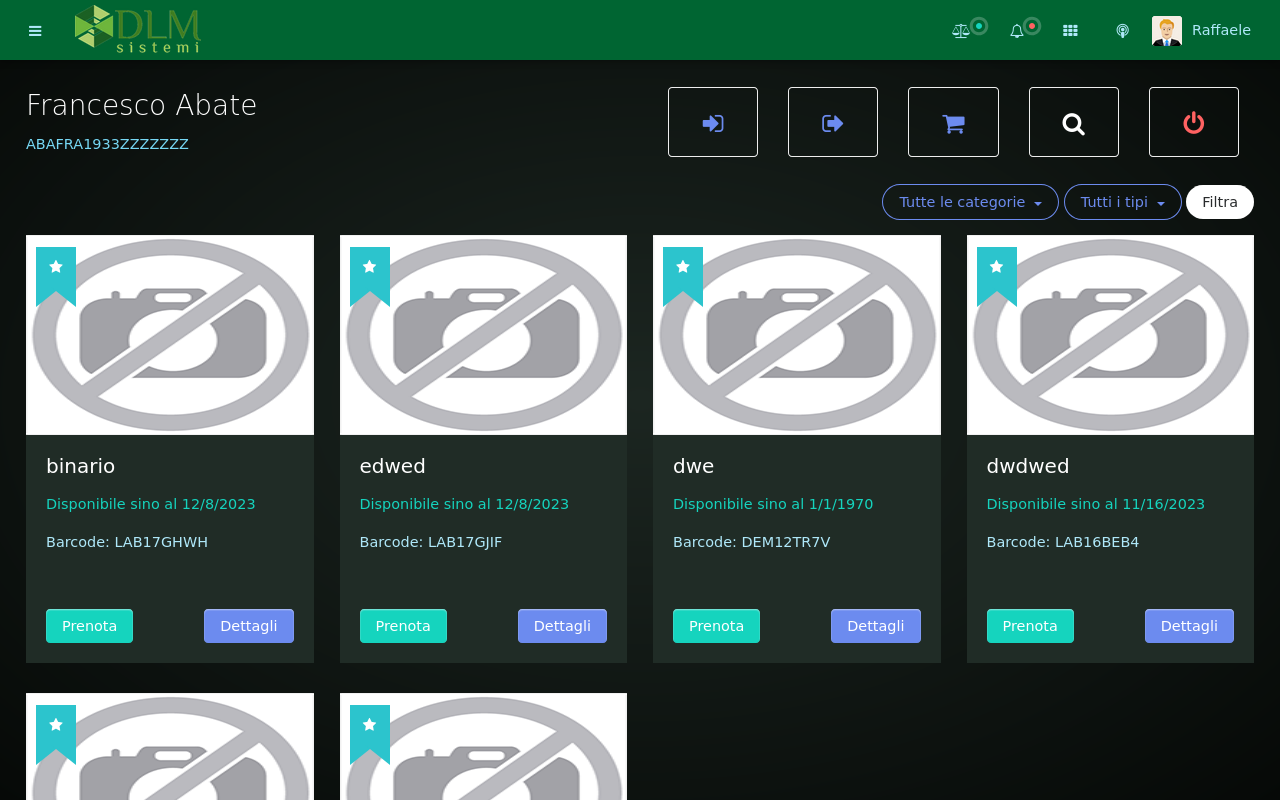Click Prenota for the edwed item

click(403, 626)
